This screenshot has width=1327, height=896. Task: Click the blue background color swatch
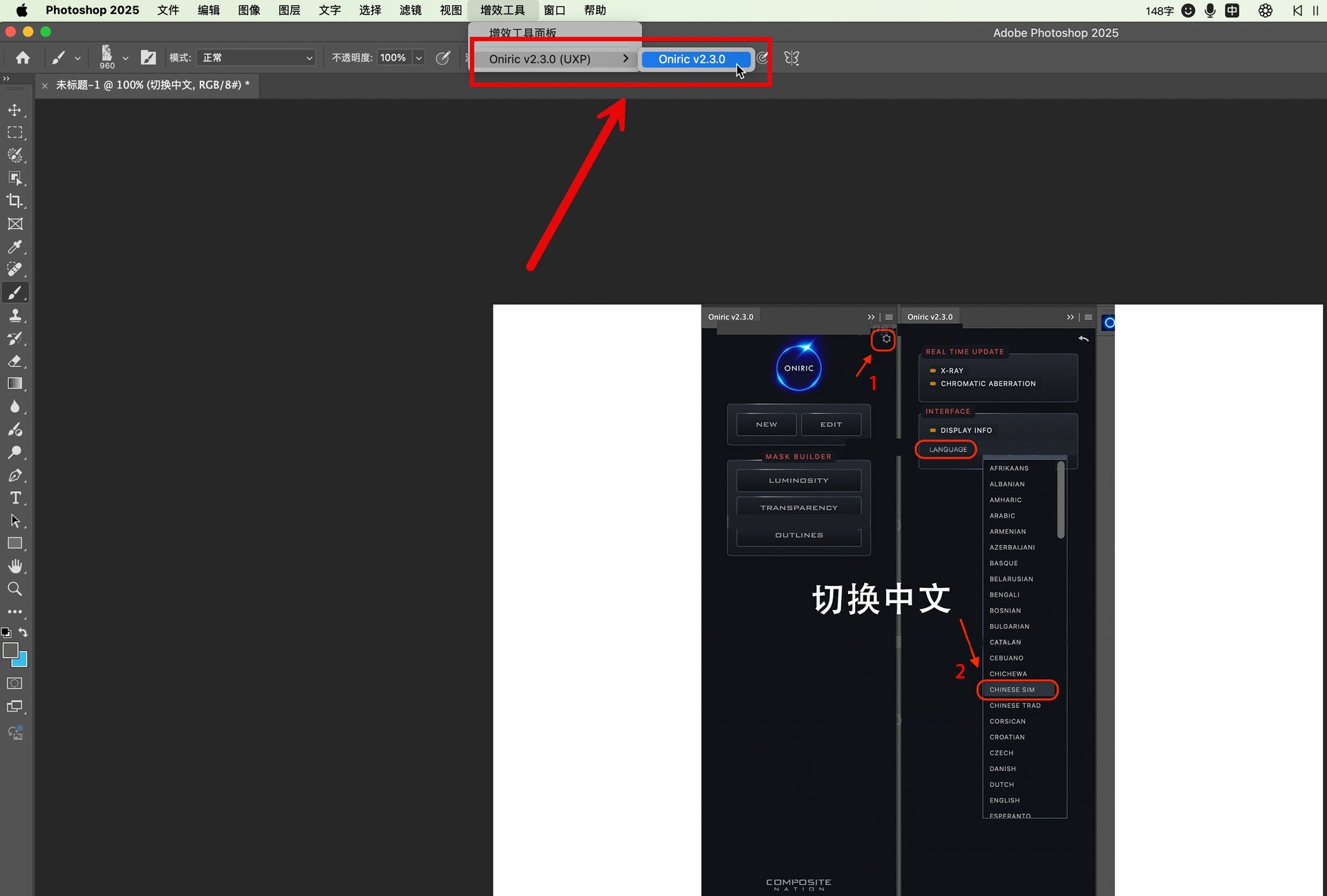point(22,662)
